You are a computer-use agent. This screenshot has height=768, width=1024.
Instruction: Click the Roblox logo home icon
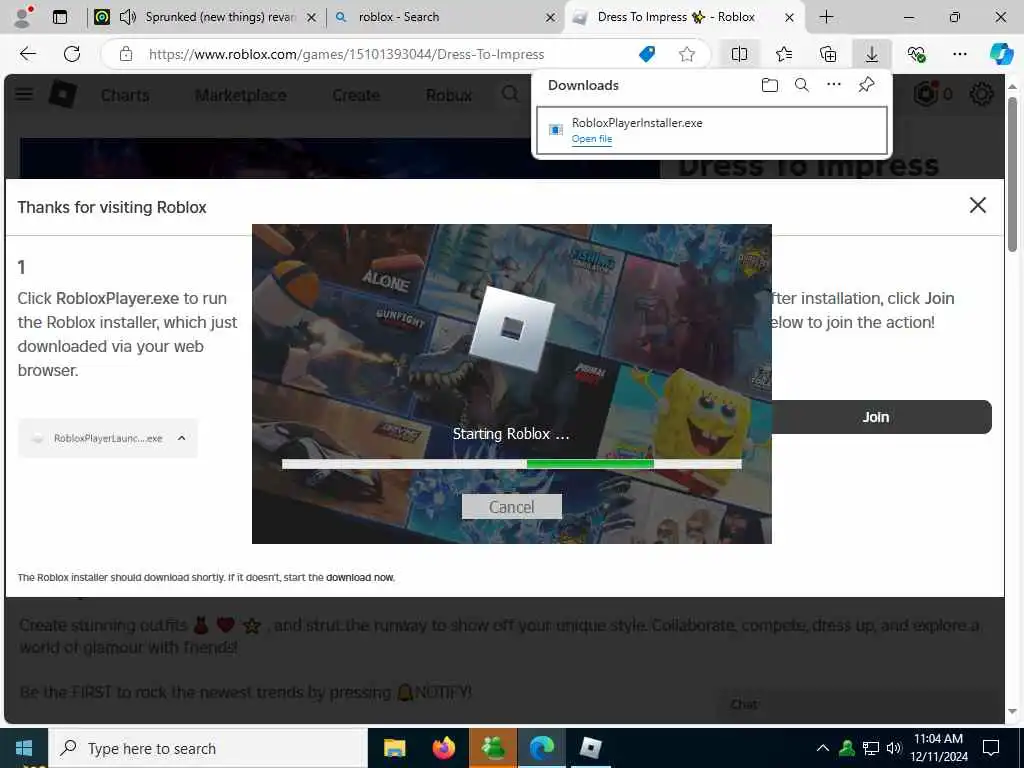point(63,95)
